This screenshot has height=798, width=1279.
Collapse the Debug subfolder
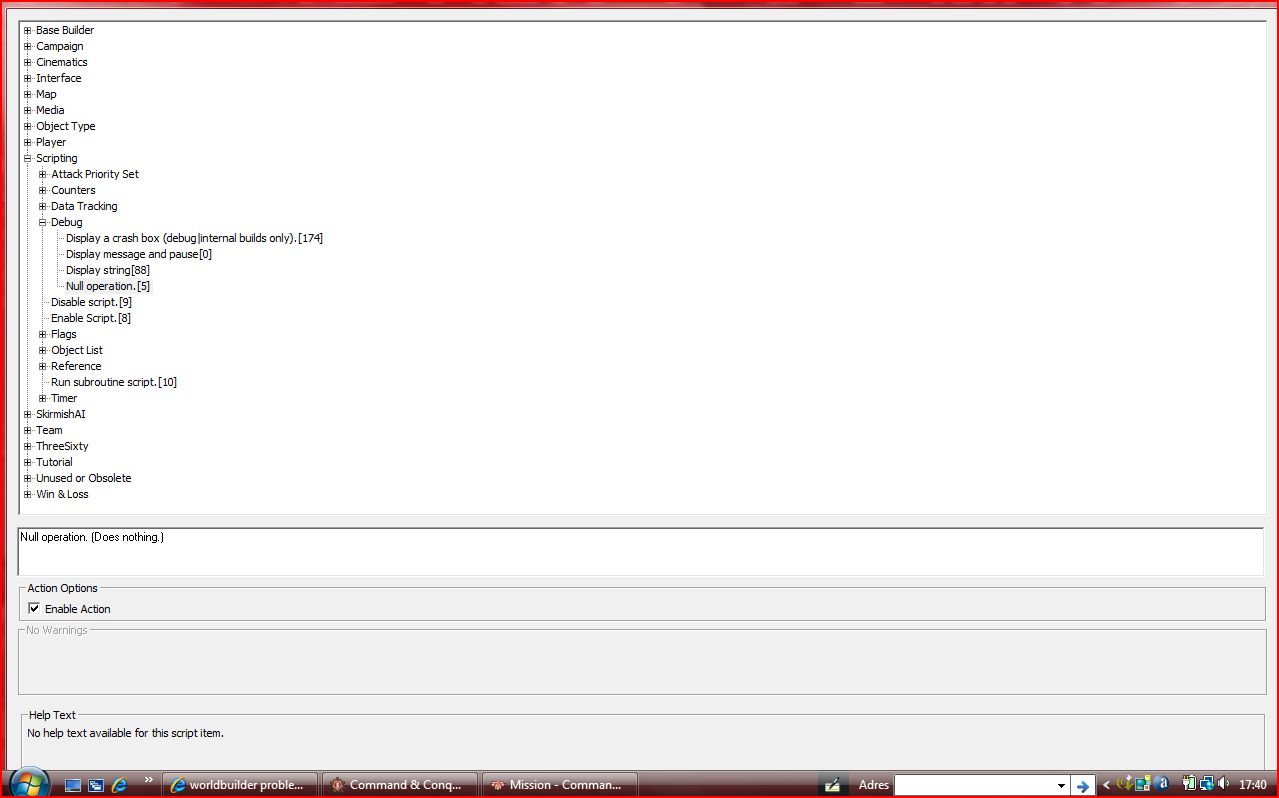43,222
